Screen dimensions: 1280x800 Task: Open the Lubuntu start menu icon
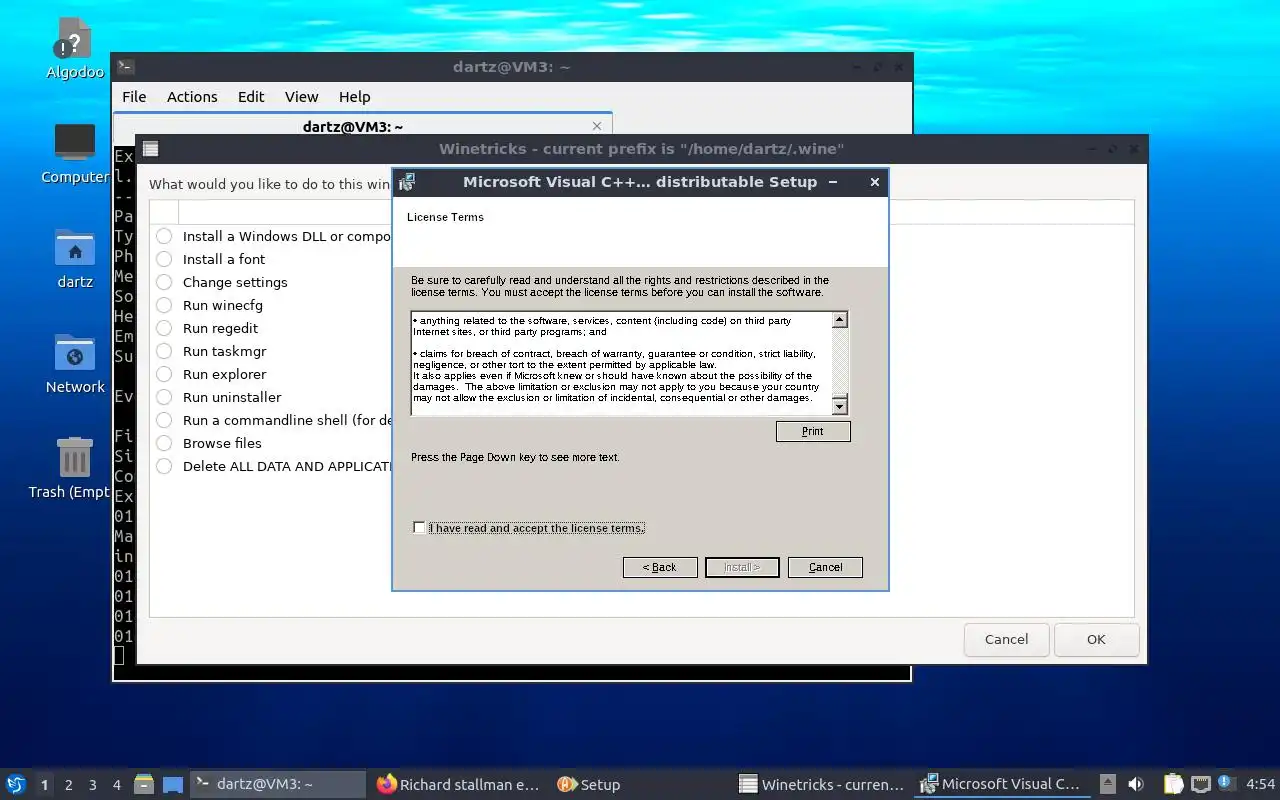[16, 784]
